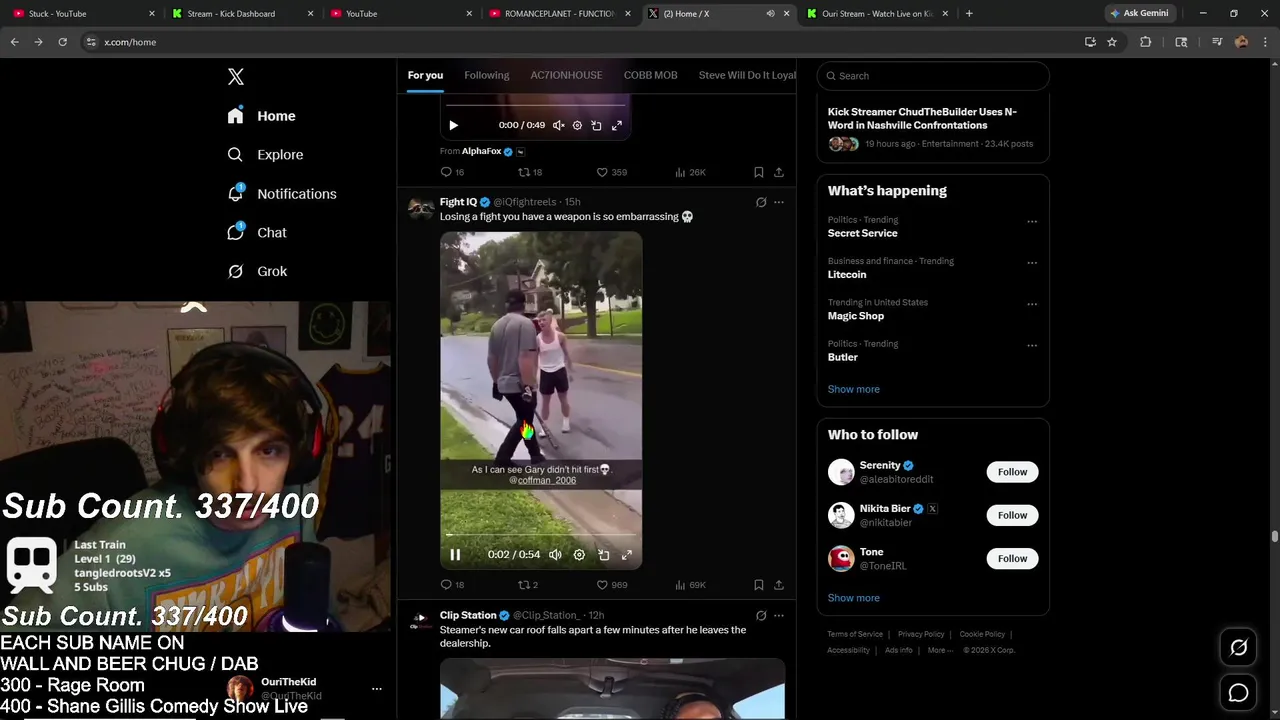This screenshot has width=1280, height=720.
Task: Open the Chrome extensions puzzle icon
Action: tap(1146, 42)
